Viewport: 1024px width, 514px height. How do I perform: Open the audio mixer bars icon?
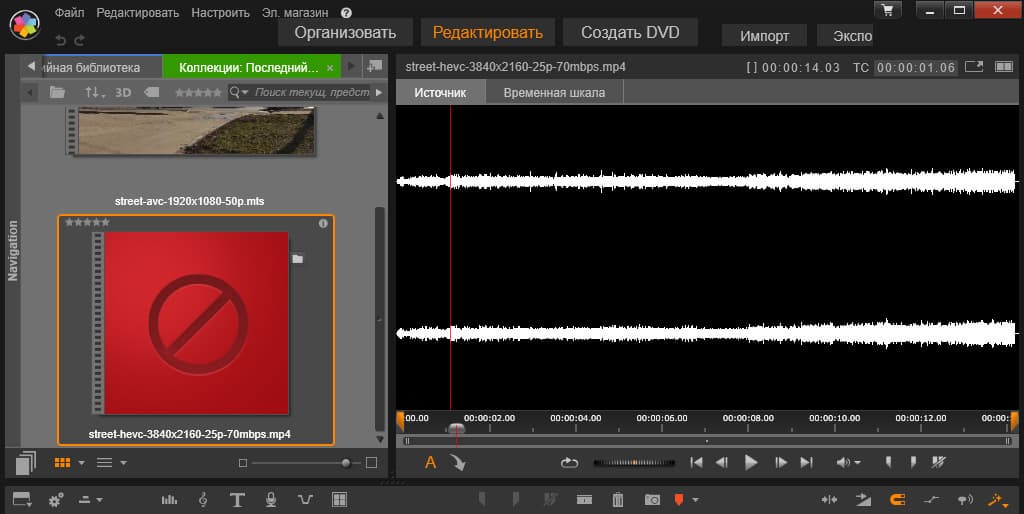point(168,499)
